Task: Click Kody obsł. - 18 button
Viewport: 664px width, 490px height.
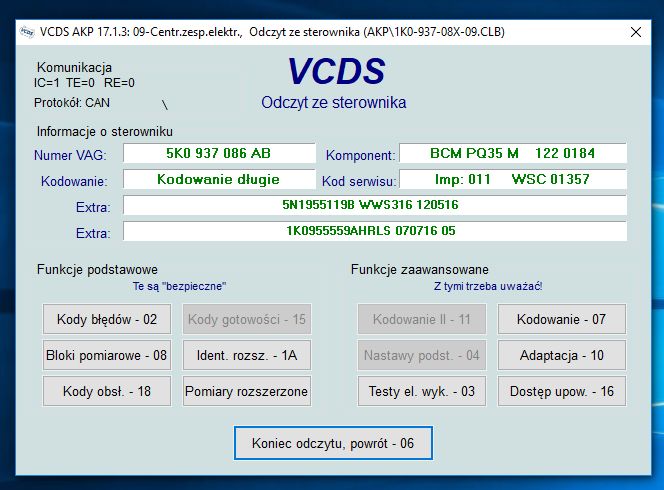Action: 107,391
